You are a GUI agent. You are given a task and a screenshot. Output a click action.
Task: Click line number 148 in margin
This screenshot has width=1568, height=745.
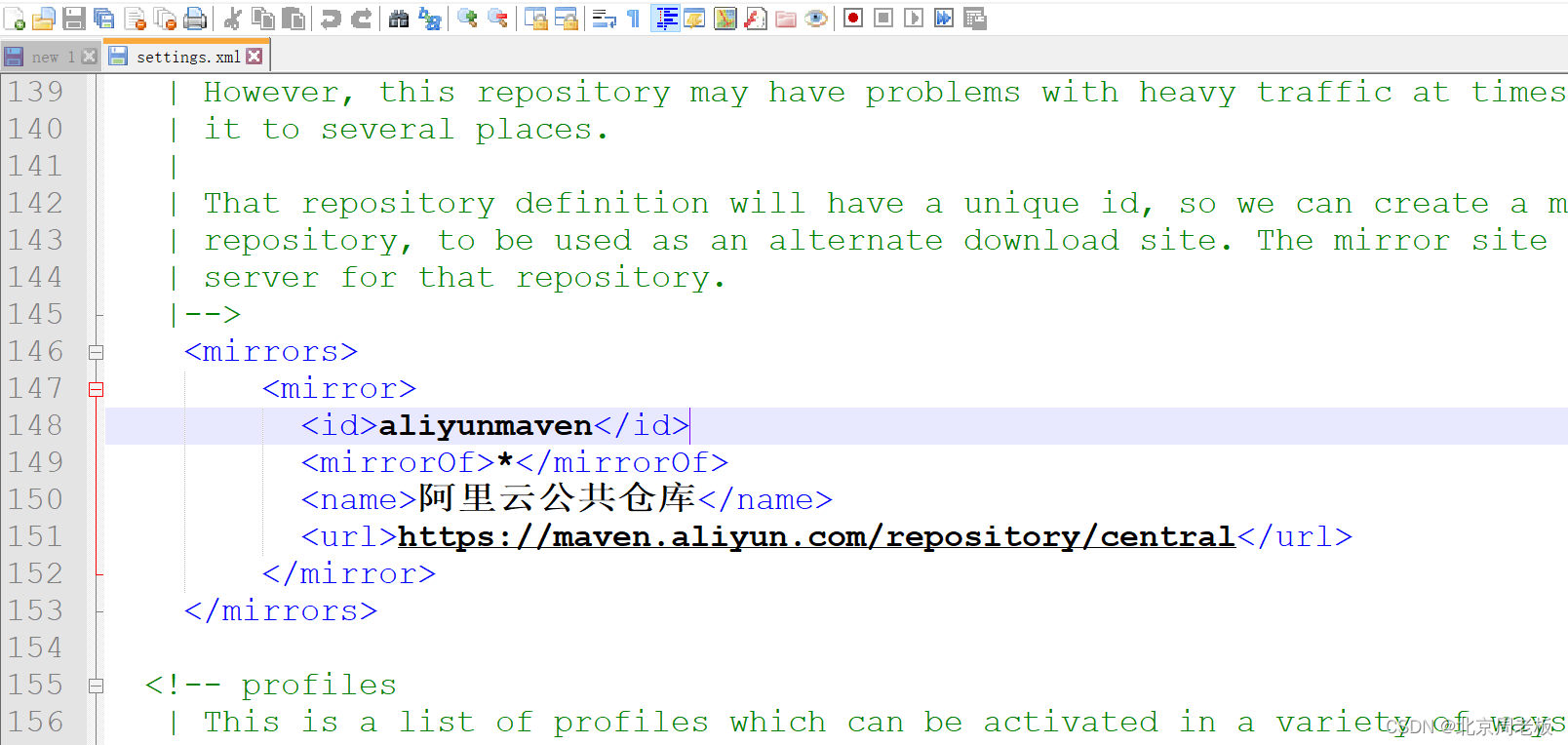[x=35, y=425]
